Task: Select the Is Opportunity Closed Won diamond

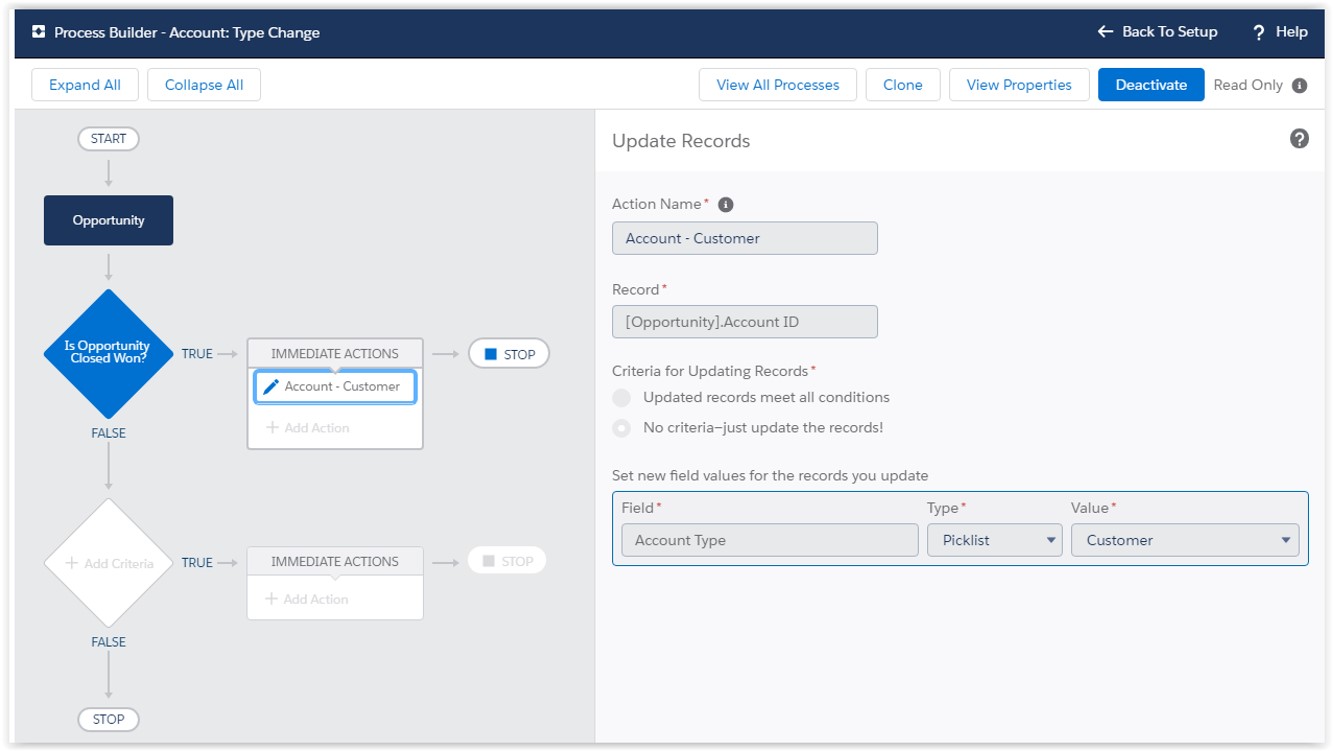Action: [108, 353]
